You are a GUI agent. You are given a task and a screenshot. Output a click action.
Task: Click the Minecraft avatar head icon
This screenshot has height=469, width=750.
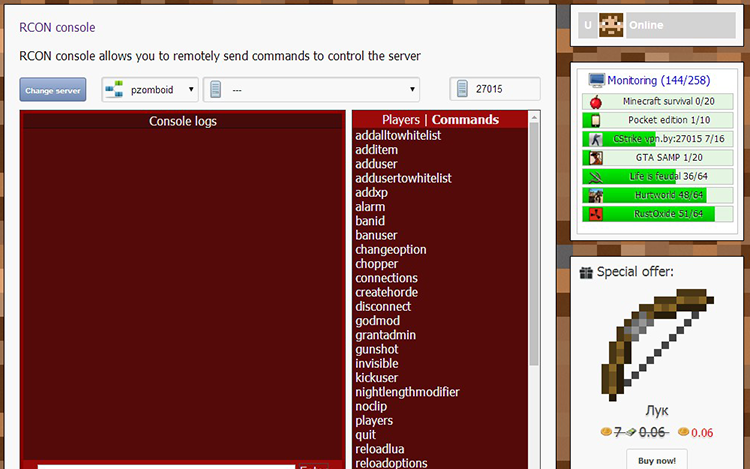[x=611, y=25]
